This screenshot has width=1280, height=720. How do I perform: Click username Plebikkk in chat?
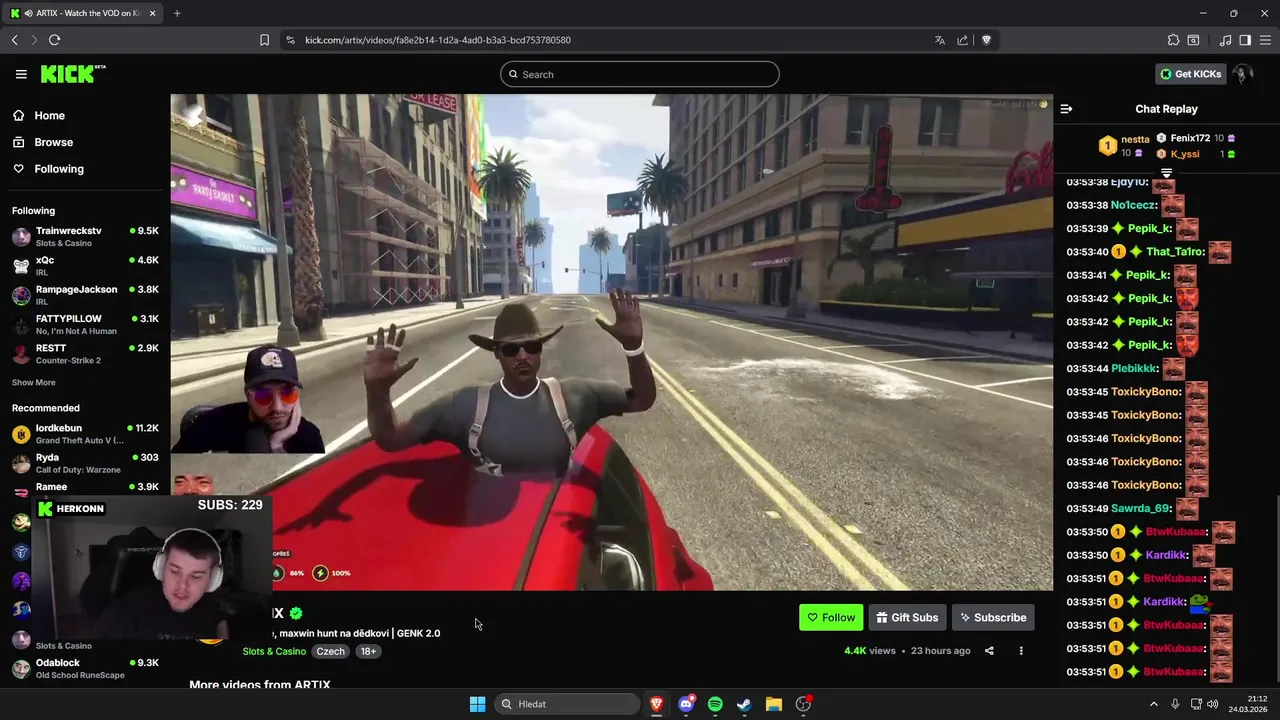(x=1134, y=368)
